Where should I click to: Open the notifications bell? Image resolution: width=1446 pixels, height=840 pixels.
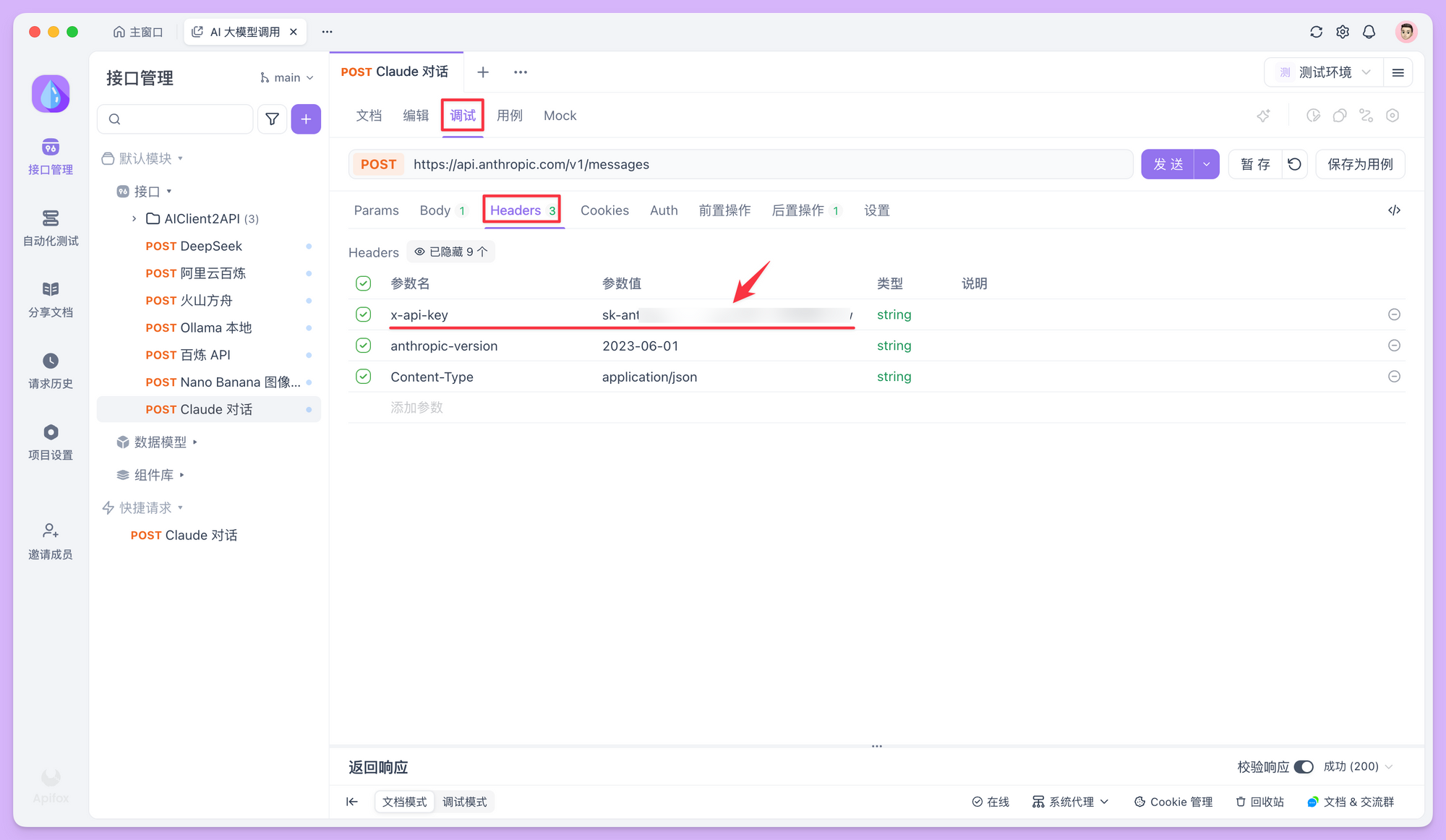click(x=1369, y=31)
